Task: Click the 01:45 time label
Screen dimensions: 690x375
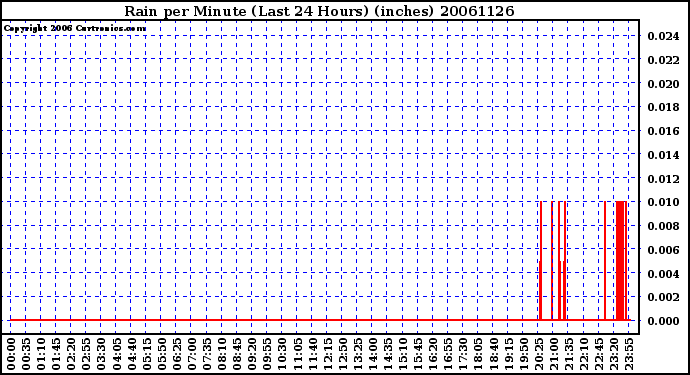Action: [x=56, y=354]
